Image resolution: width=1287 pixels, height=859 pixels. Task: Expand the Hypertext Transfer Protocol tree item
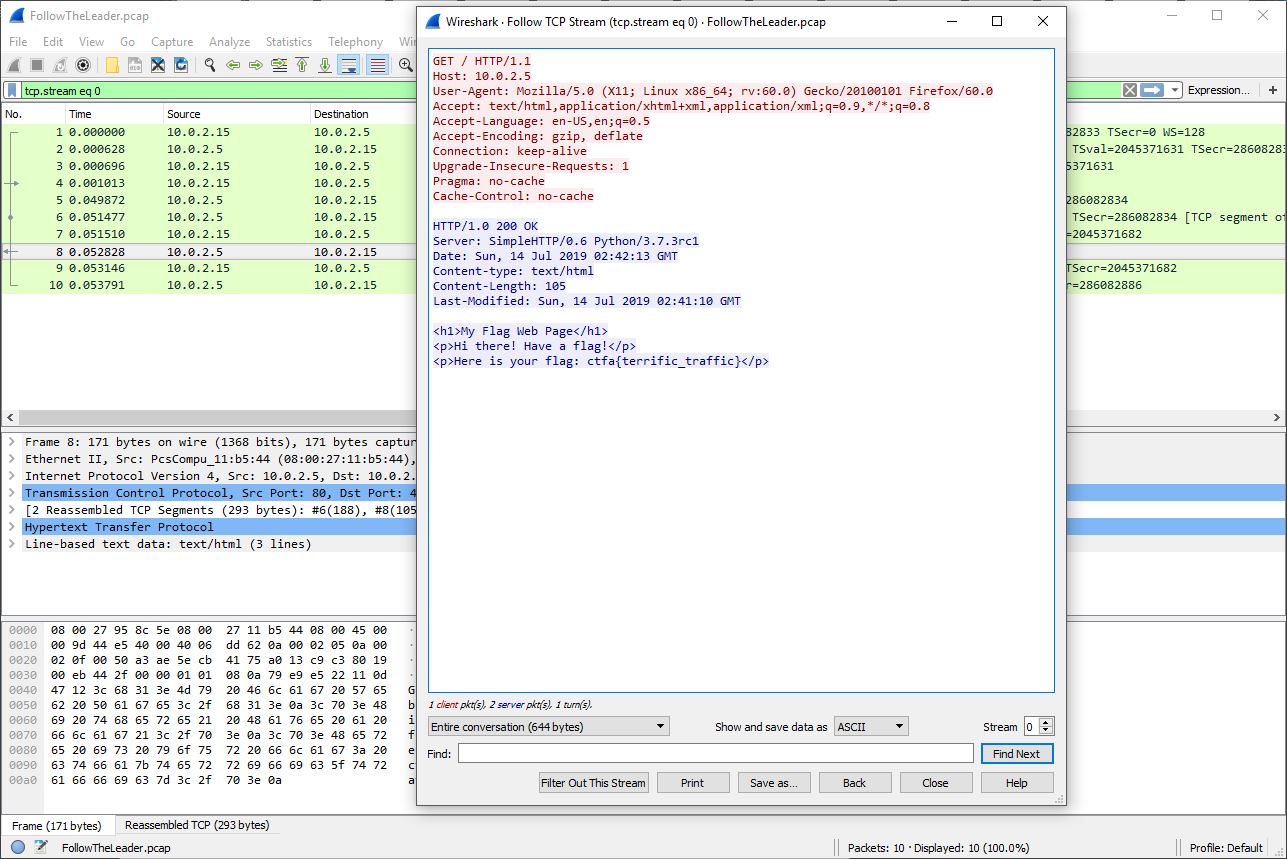pos(12,527)
